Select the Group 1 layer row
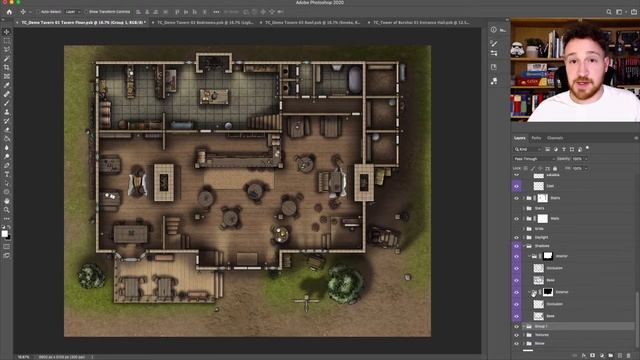 [x=573, y=327]
